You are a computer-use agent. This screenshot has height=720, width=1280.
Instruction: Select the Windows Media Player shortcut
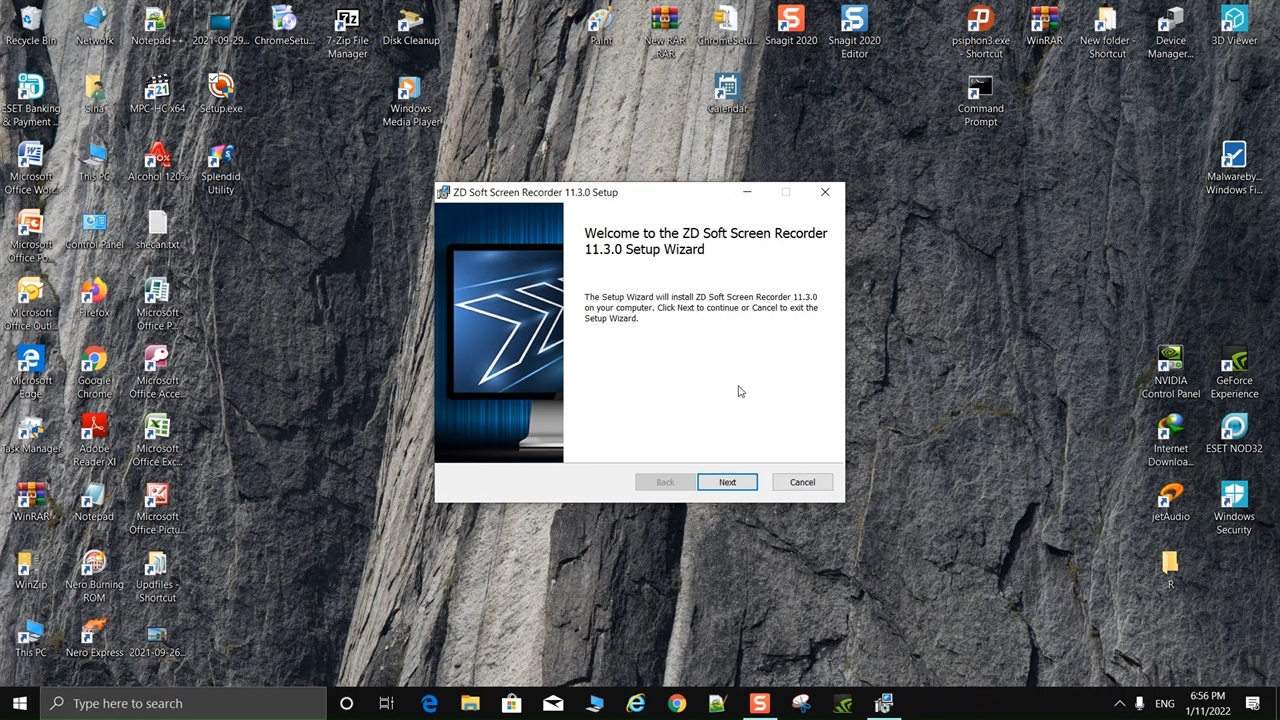410,100
